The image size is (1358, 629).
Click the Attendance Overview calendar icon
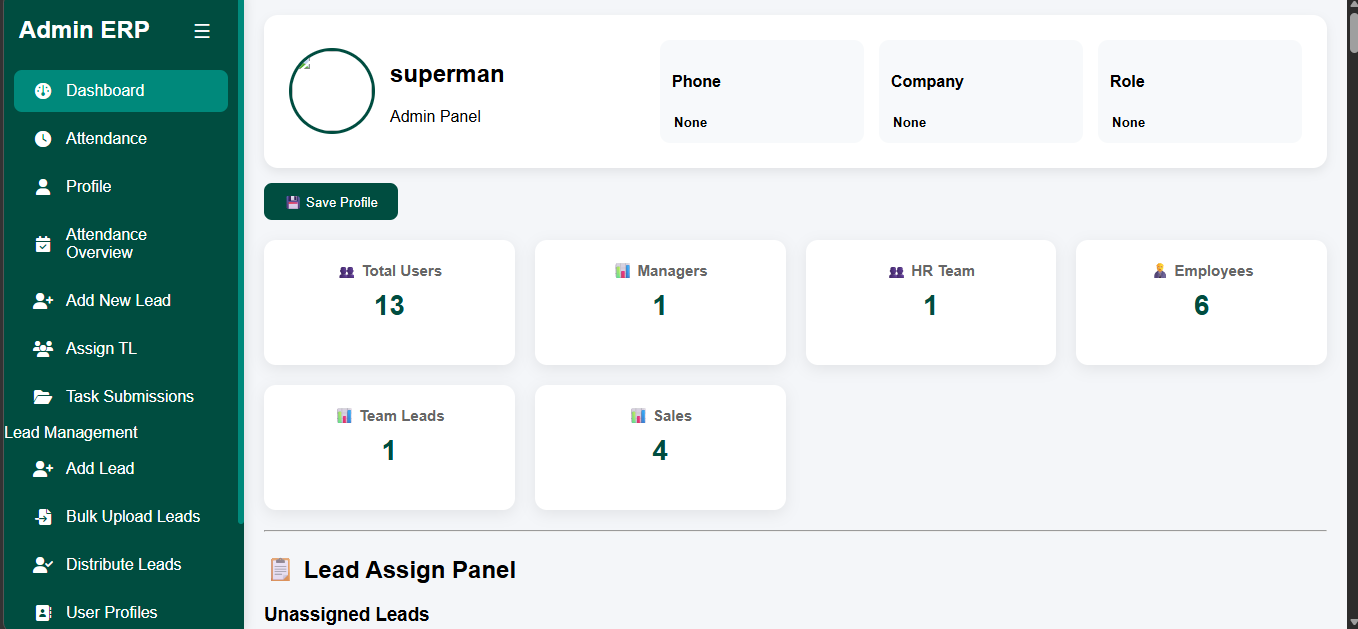click(42, 243)
